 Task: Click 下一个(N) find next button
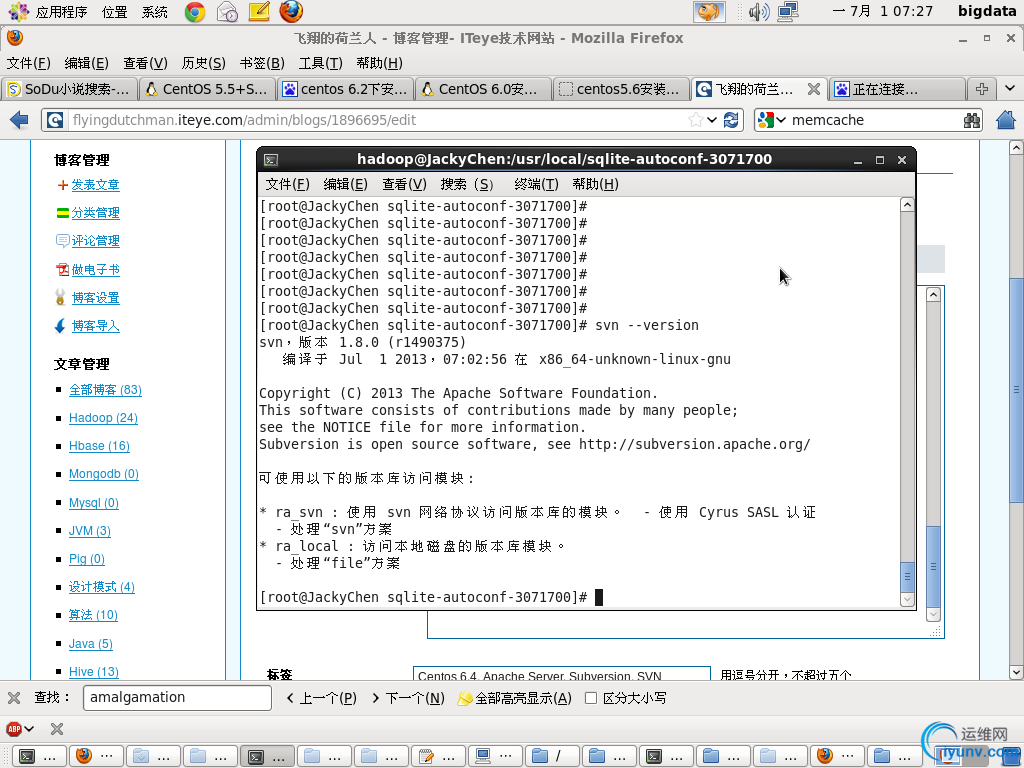tap(408, 698)
